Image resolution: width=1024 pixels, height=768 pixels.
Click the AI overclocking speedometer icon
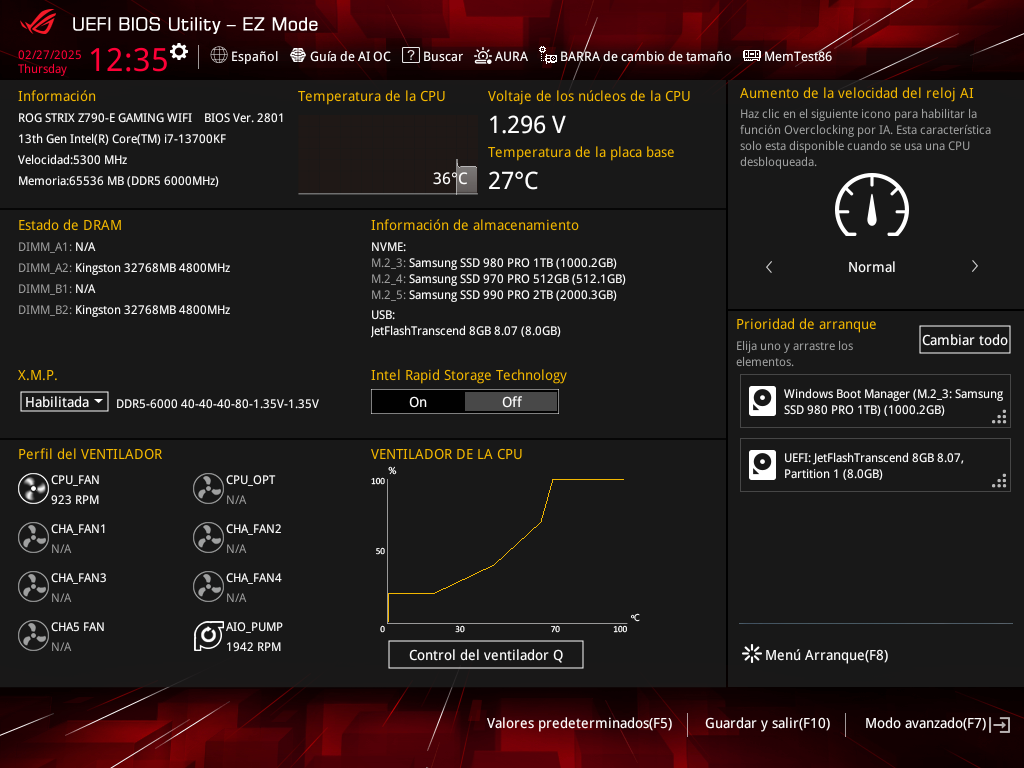pyautogui.click(x=871, y=205)
